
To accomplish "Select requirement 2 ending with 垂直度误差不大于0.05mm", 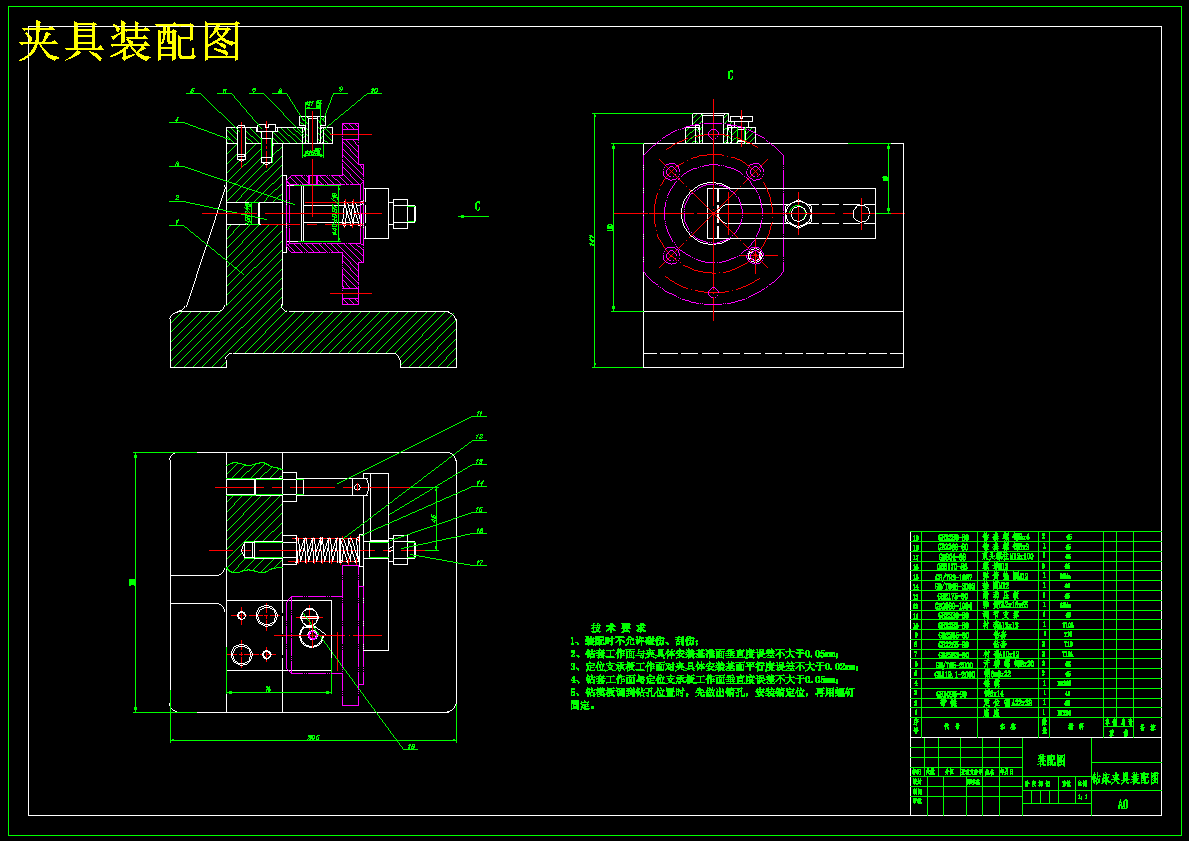I will pyautogui.click(x=704, y=654).
